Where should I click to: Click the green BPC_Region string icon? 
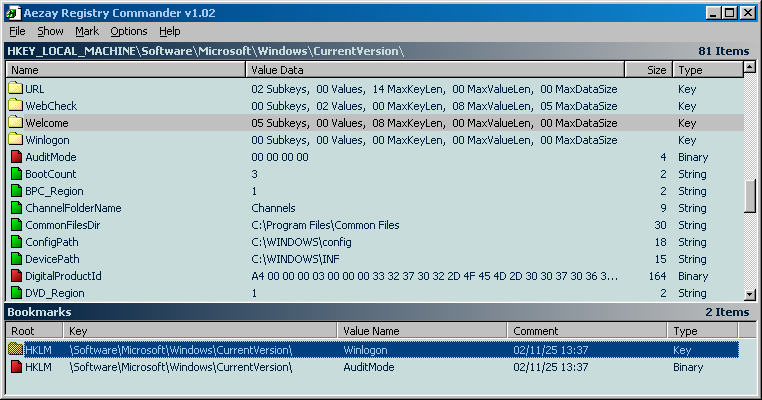point(16,191)
